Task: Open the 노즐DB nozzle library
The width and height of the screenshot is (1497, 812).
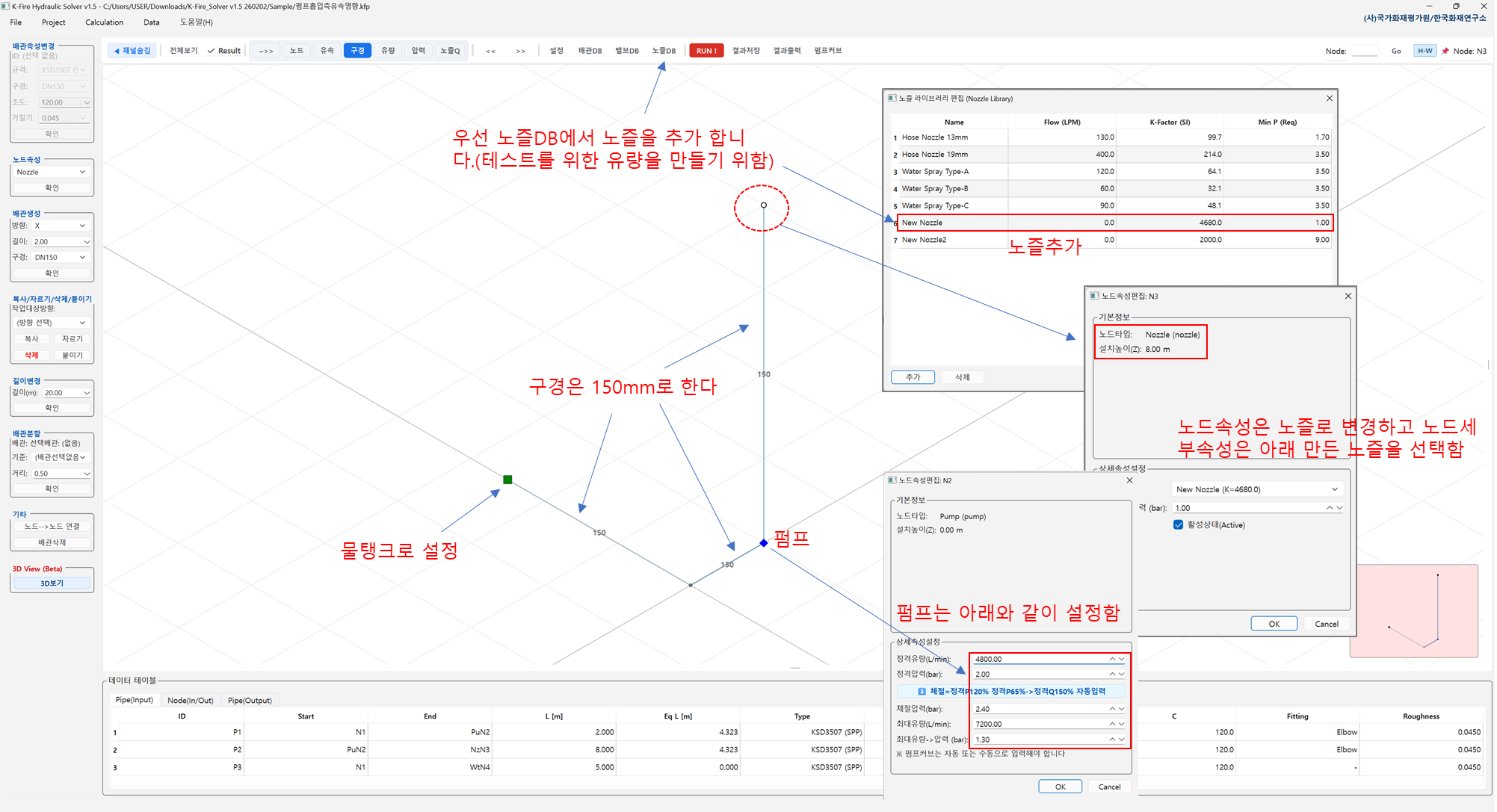Action: (663, 51)
